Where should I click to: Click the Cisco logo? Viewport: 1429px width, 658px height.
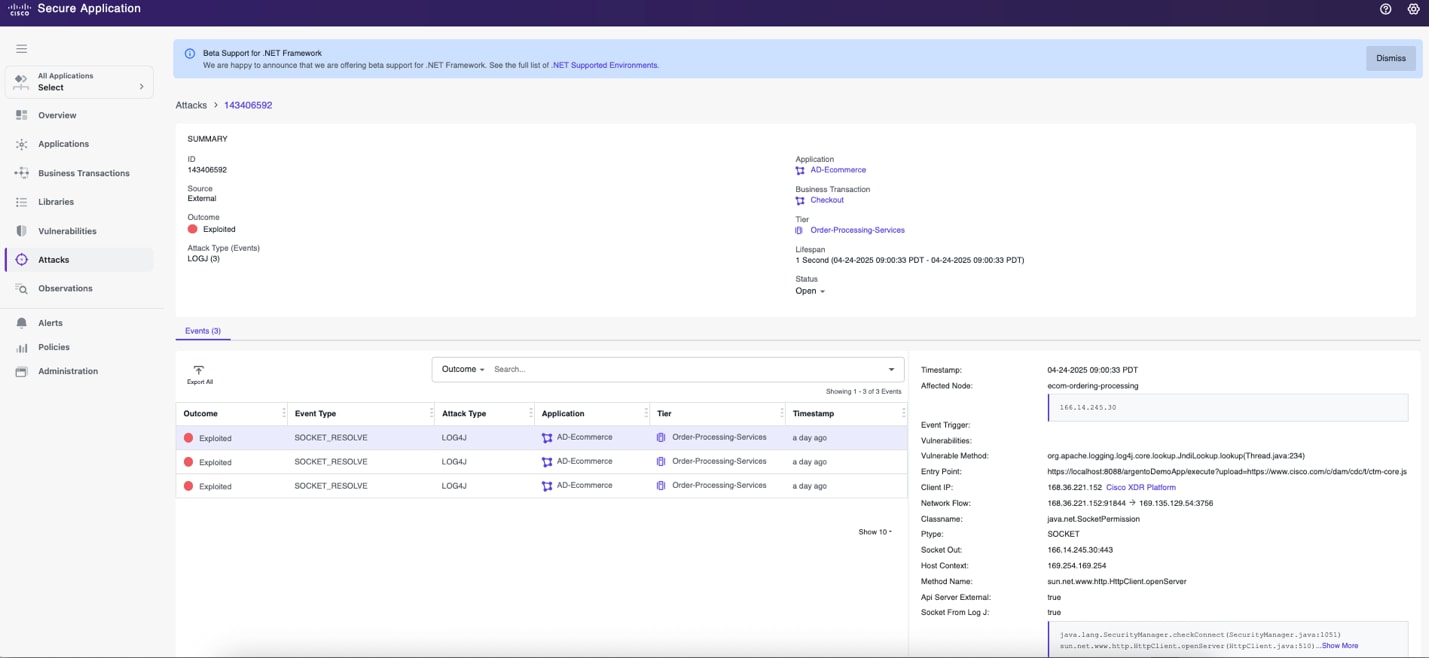pos(20,9)
